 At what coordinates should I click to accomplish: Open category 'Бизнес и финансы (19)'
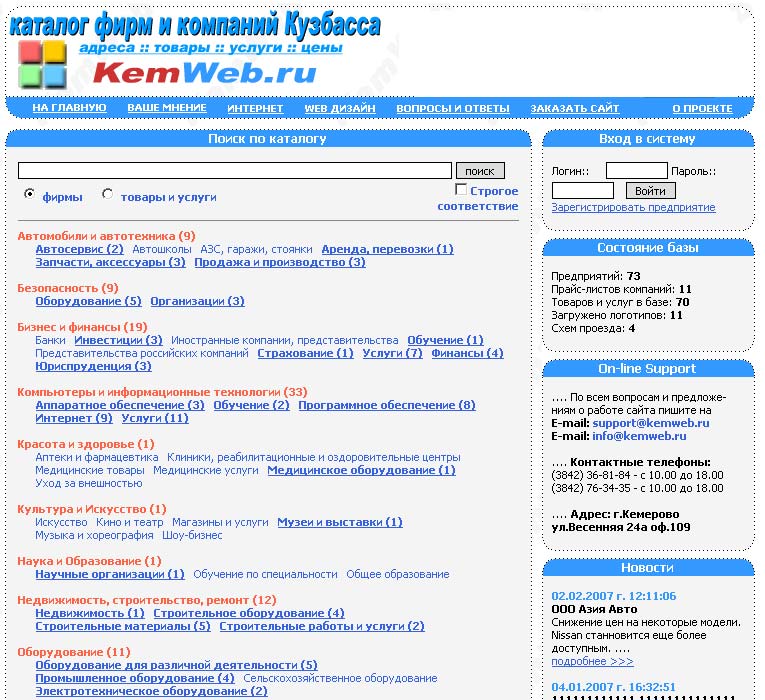(x=82, y=327)
